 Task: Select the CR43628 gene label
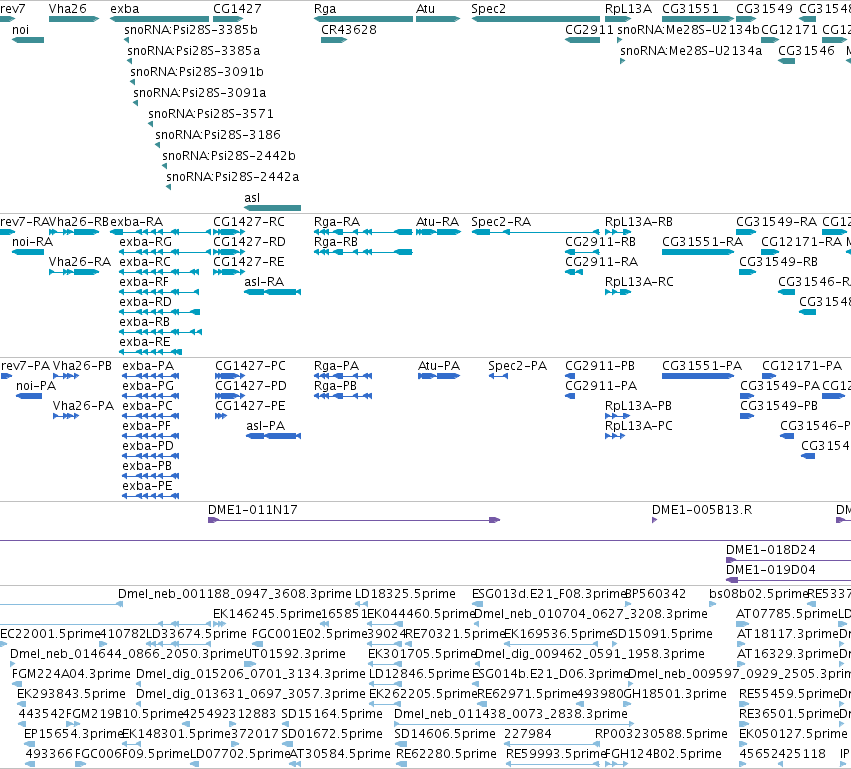point(349,30)
